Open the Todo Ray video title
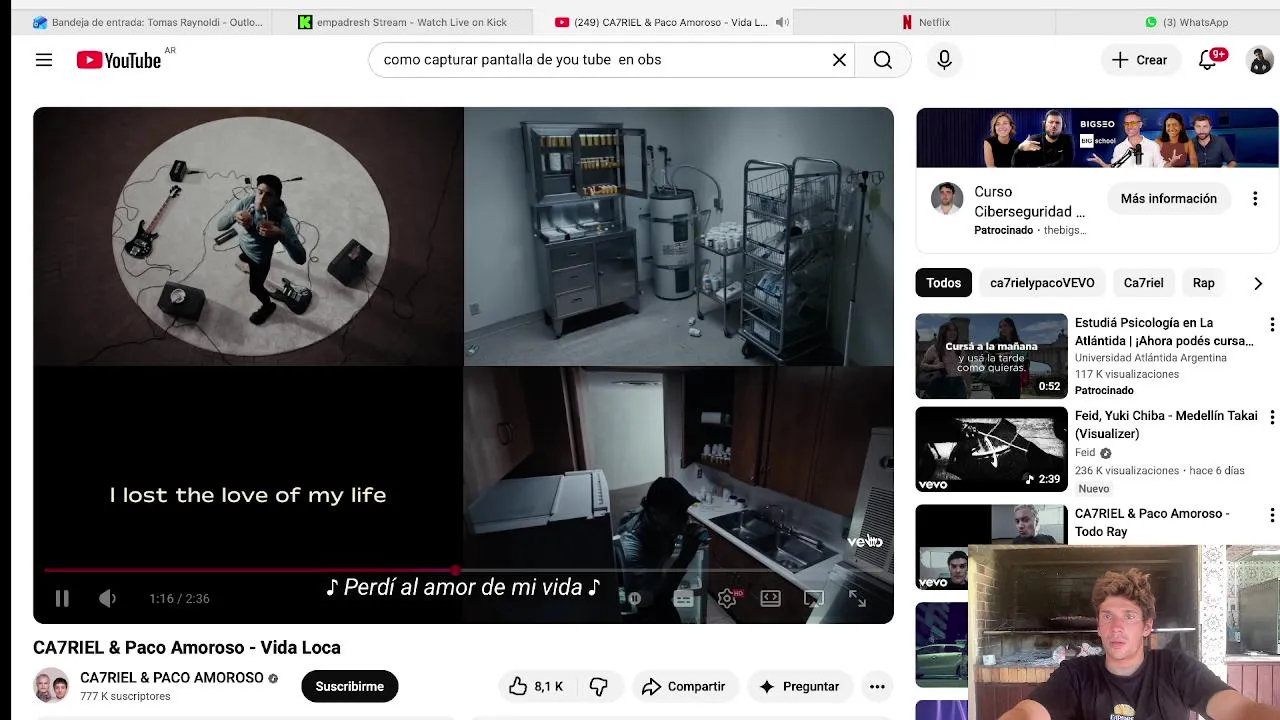 click(1152, 523)
